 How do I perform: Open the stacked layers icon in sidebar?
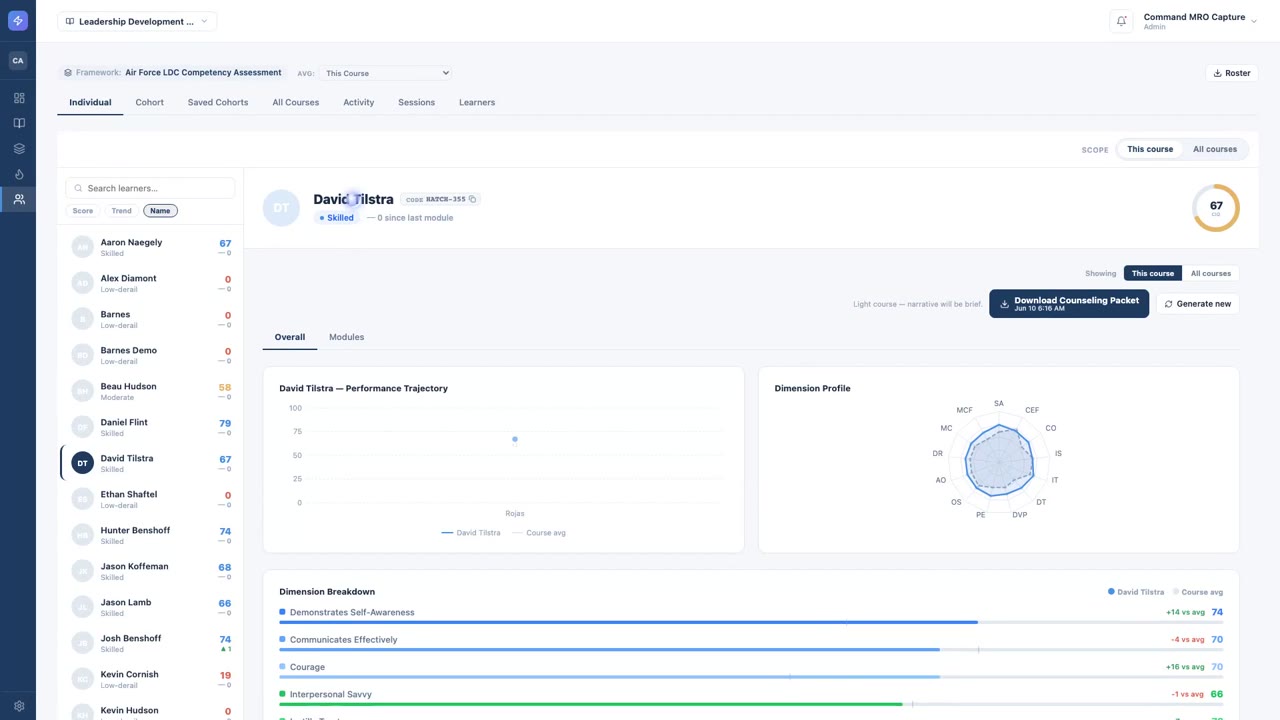pyautogui.click(x=19, y=149)
